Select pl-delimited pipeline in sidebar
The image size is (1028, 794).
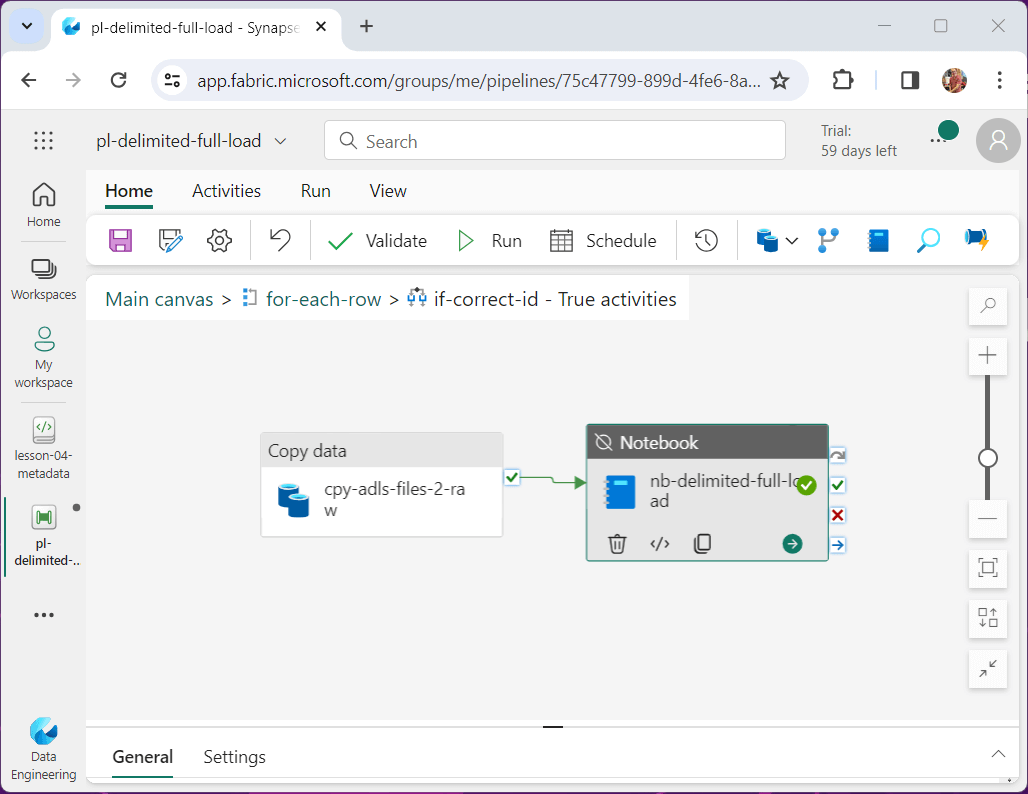point(43,536)
